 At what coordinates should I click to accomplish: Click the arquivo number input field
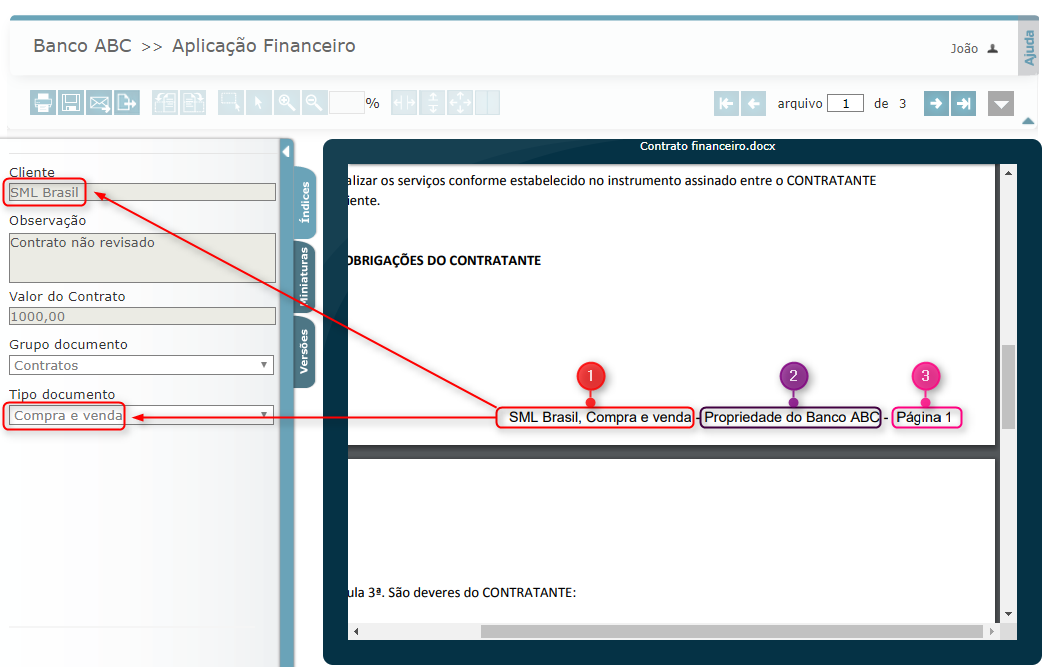click(x=845, y=103)
